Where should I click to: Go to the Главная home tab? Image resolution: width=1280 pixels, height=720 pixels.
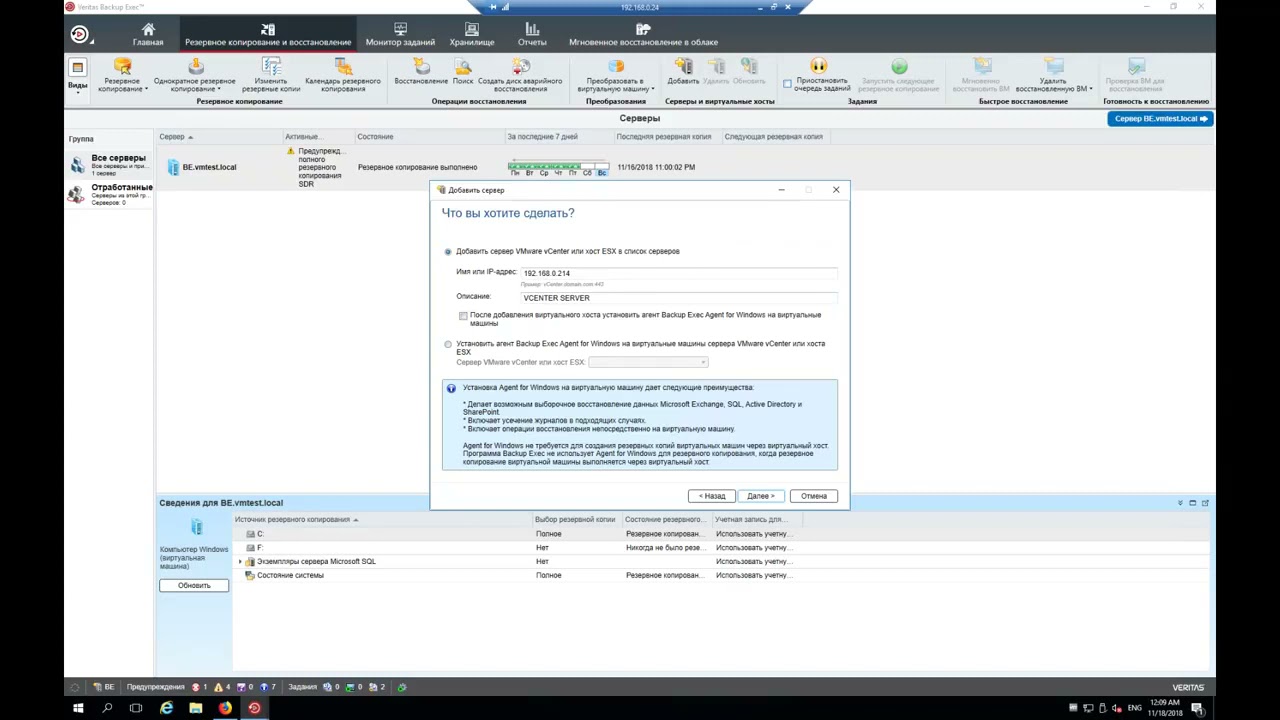[x=148, y=35]
